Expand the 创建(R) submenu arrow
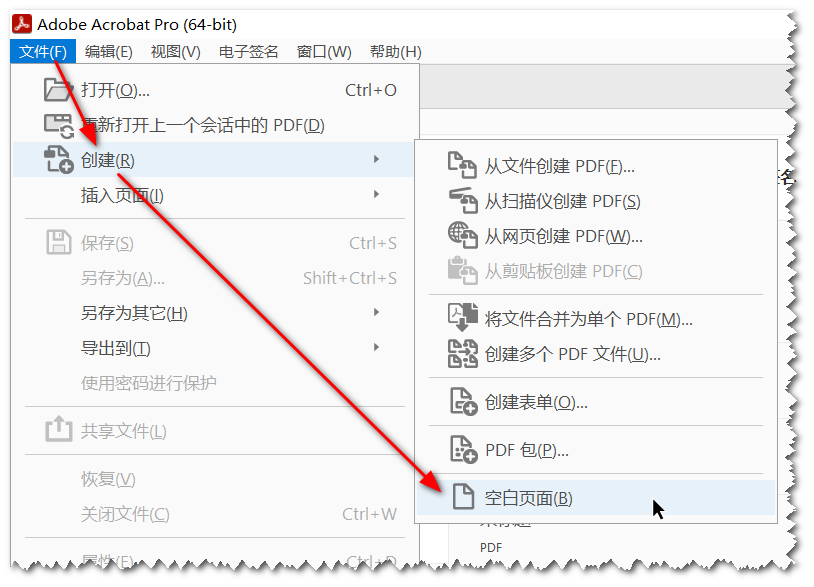814x587 pixels. 376,159
